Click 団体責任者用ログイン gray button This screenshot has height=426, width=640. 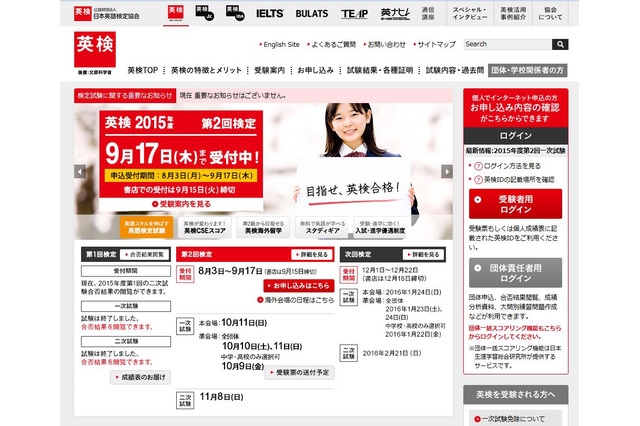pyautogui.click(x=516, y=273)
